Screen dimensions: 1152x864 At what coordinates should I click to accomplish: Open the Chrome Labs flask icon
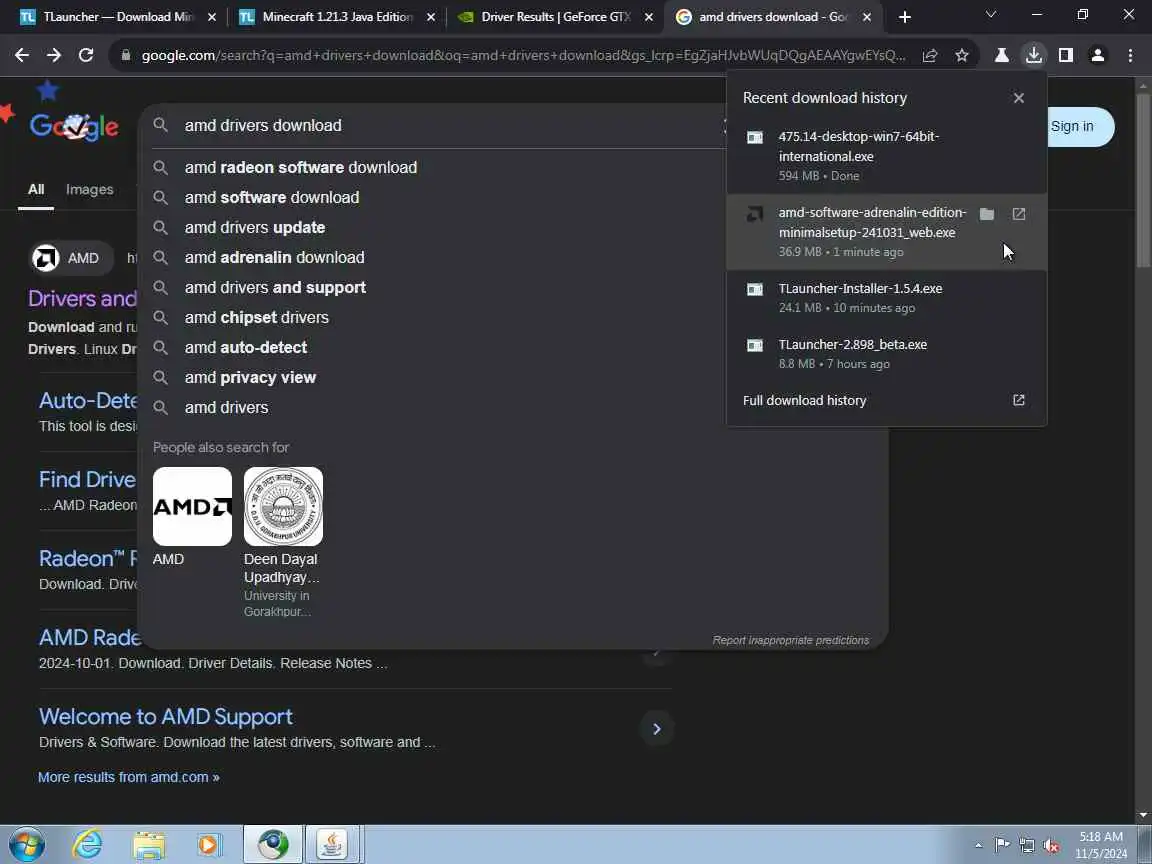click(x=1001, y=55)
